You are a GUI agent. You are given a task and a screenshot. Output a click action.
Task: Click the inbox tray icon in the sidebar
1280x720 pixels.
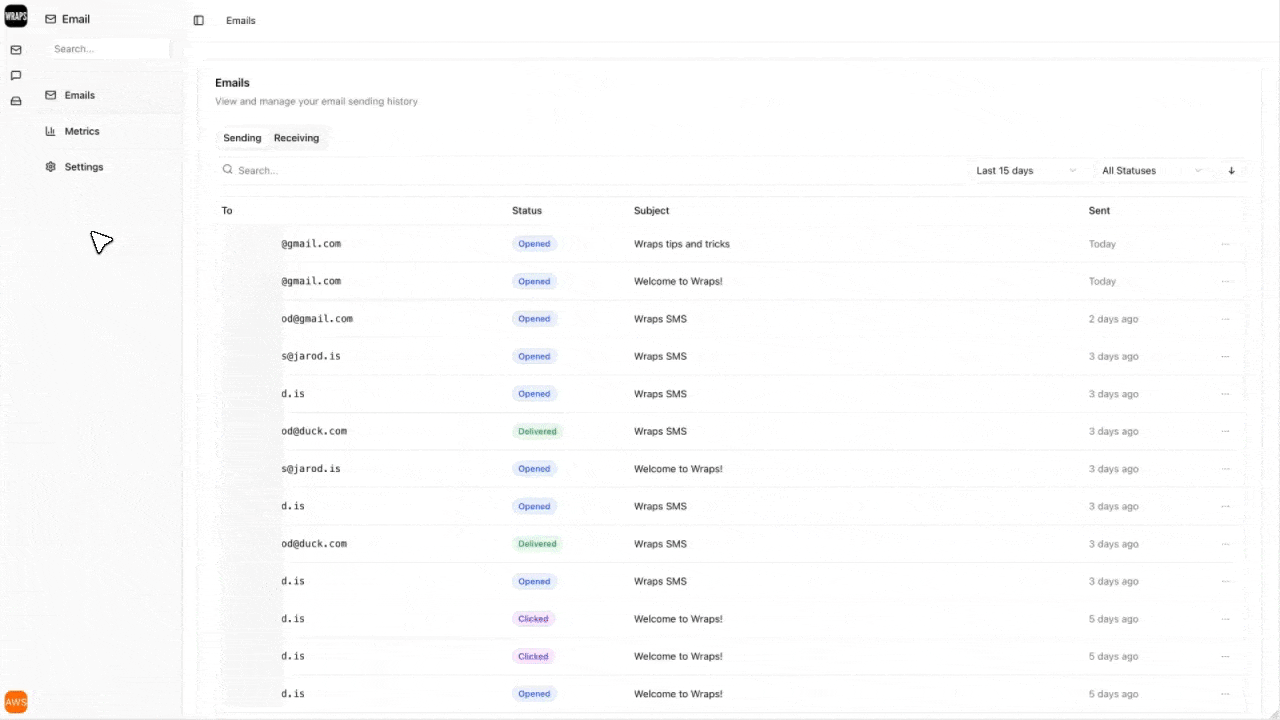pyautogui.click(x=15, y=101)
